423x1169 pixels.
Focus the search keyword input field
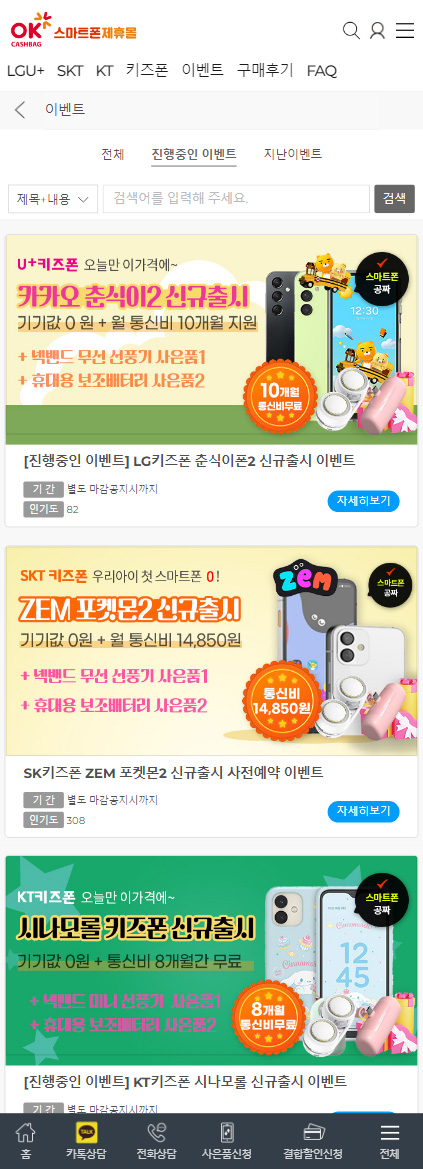[236, 199]
